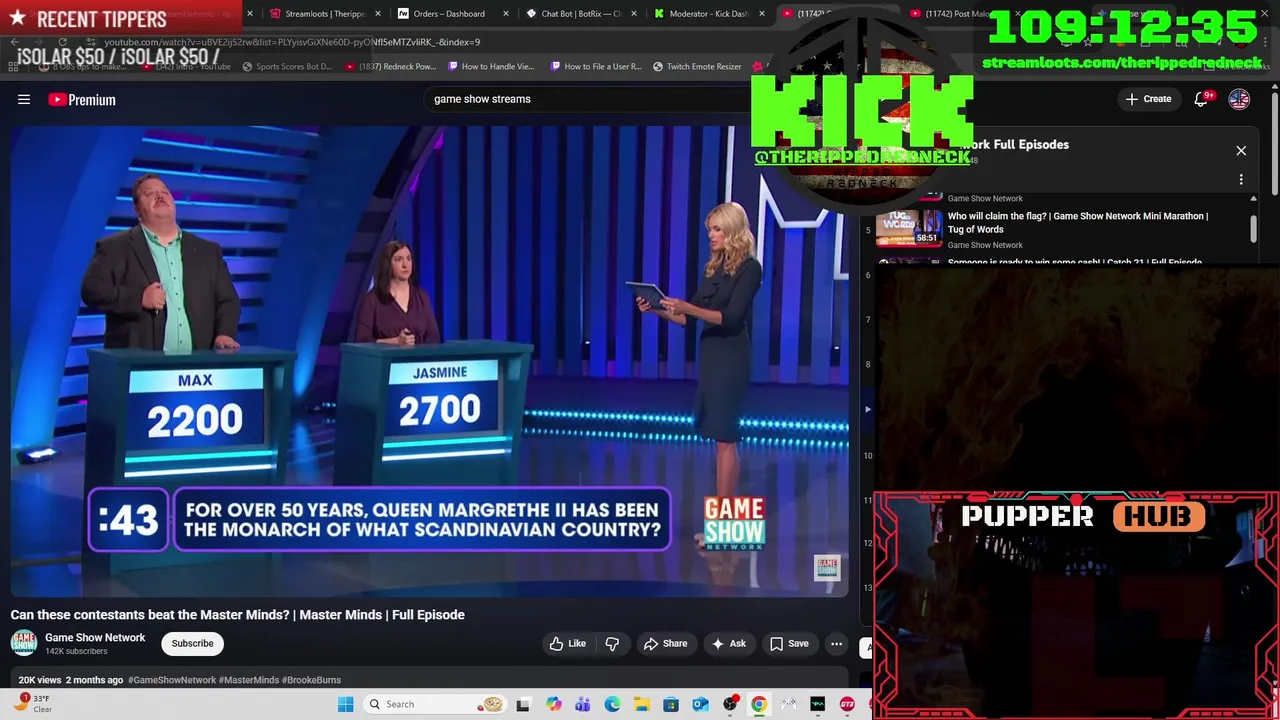Open the Game Show Network channel avatar
The image size is (1280, 720).
(24, 644)
